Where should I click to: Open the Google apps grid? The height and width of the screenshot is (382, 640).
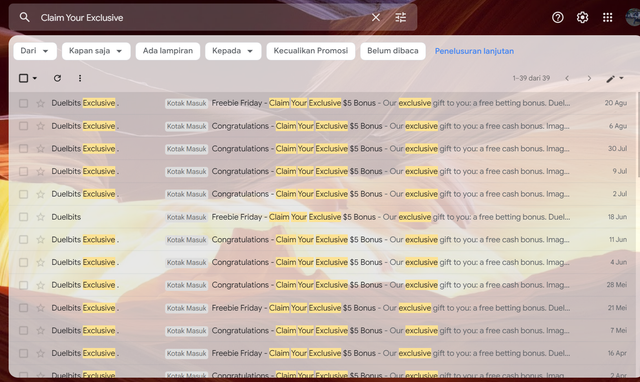607,18
